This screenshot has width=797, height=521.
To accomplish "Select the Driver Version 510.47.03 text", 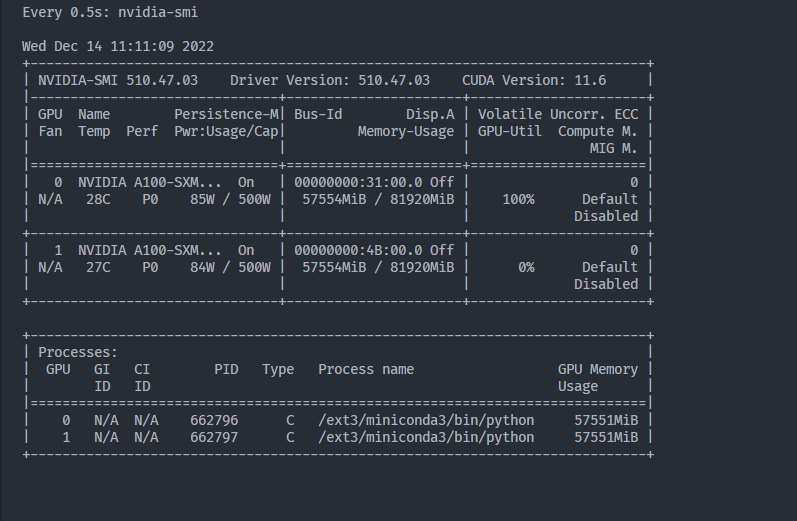I will click(330, 80).
